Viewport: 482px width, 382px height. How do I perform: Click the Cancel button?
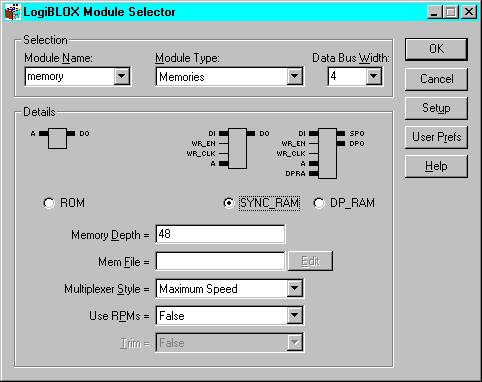436,79
